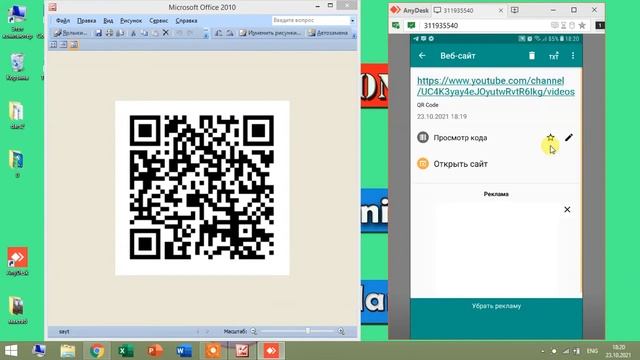Click the AnyDesk green monitor status icon

(x=411, y=25)
